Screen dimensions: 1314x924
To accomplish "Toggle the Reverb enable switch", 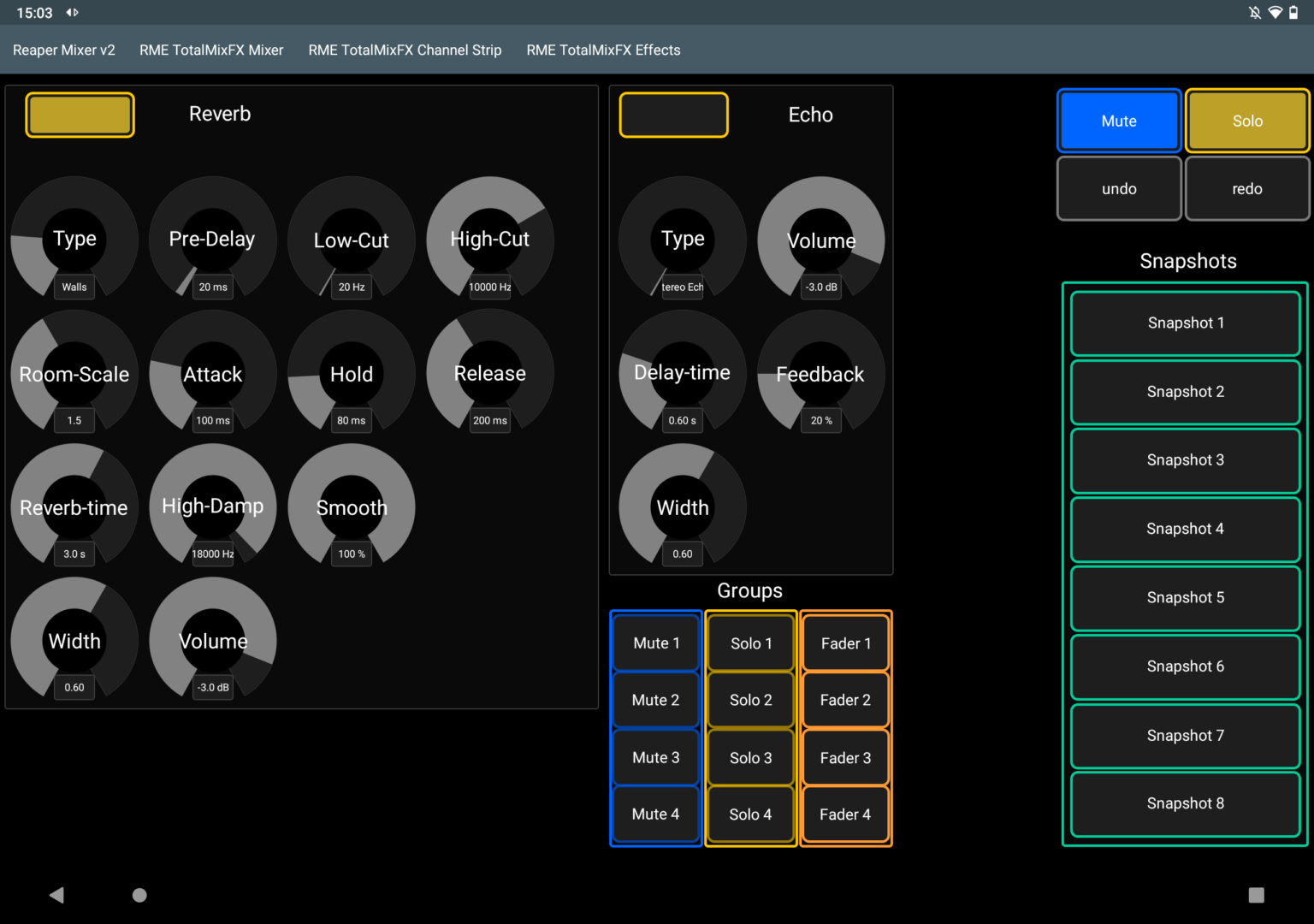I will [x=79, y=114].
